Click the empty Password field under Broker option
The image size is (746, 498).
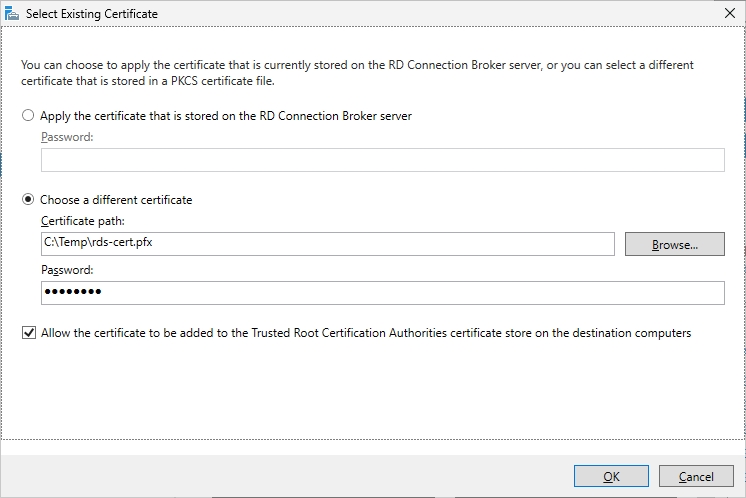point(382,160)
